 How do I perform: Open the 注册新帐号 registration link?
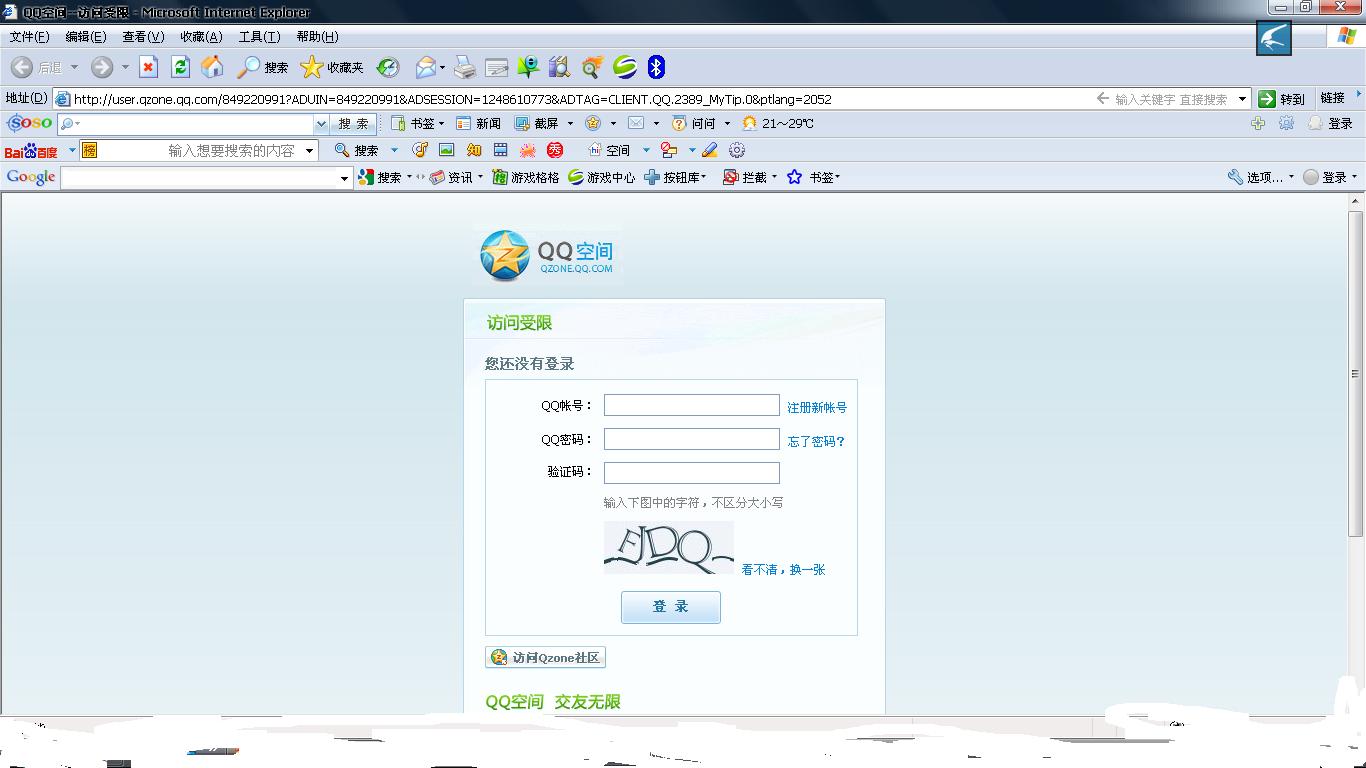(x=816, y=405)
